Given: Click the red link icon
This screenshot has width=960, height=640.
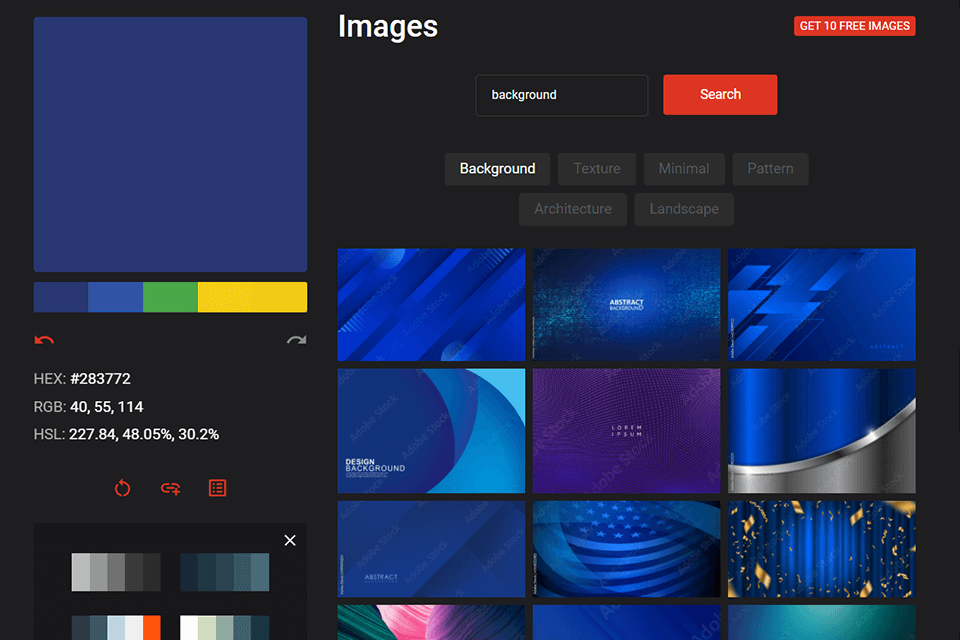Looking at the screenshot, I should click(x=170, y=488).
